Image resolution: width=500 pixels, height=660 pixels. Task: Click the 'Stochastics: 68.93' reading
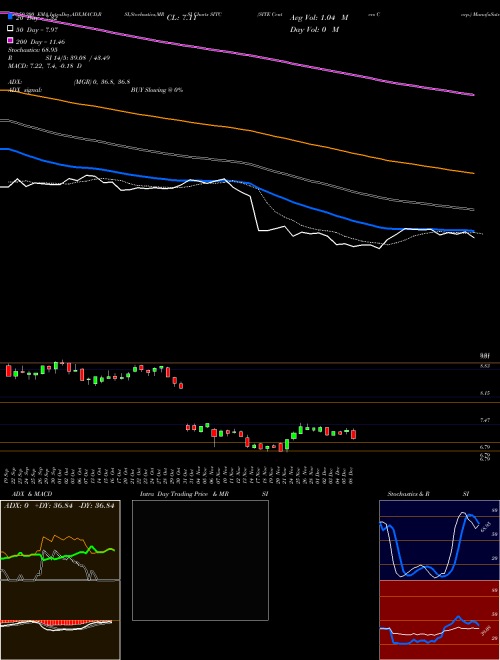pos(32,50)
